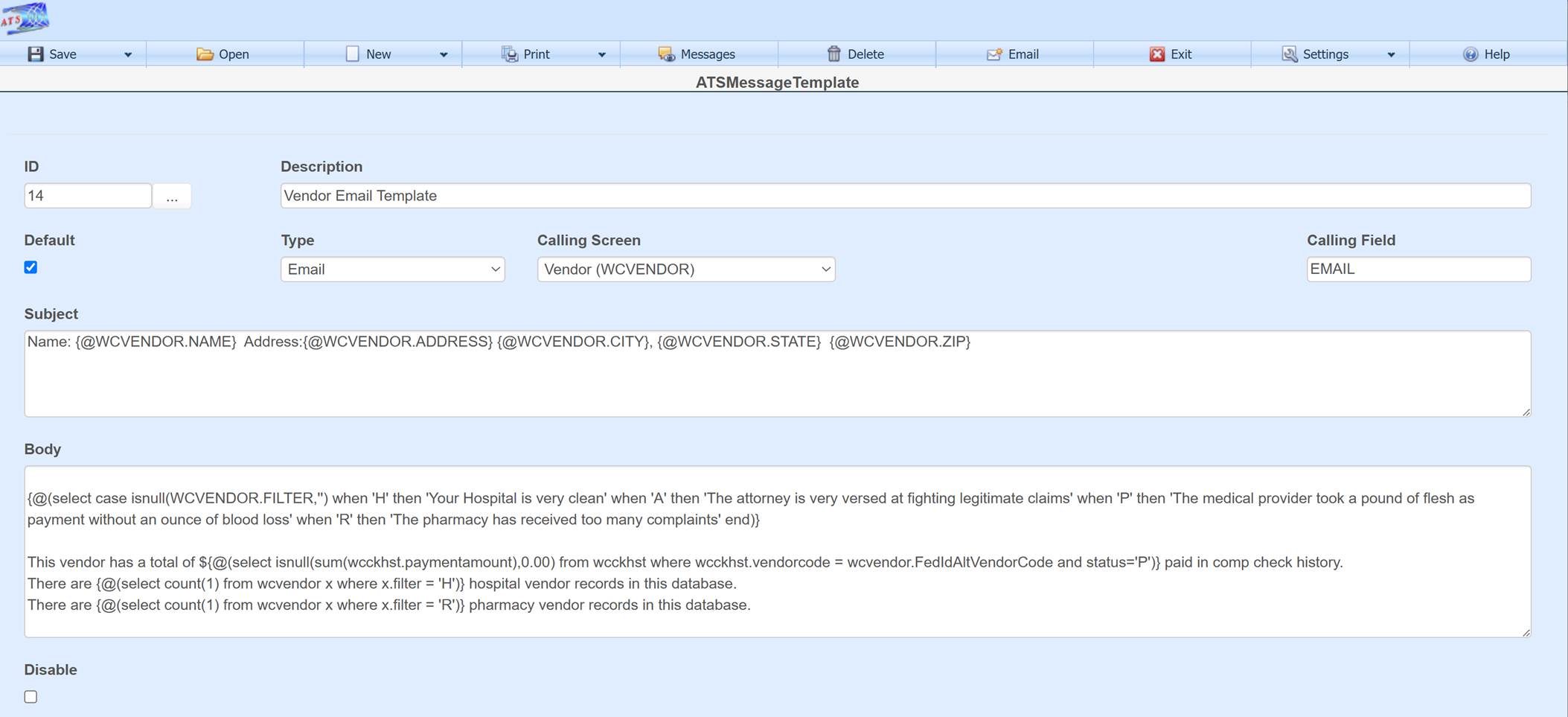Click the Email envelope icon
The width and height of the screenshot is (1568, 717).
[993, 54]
